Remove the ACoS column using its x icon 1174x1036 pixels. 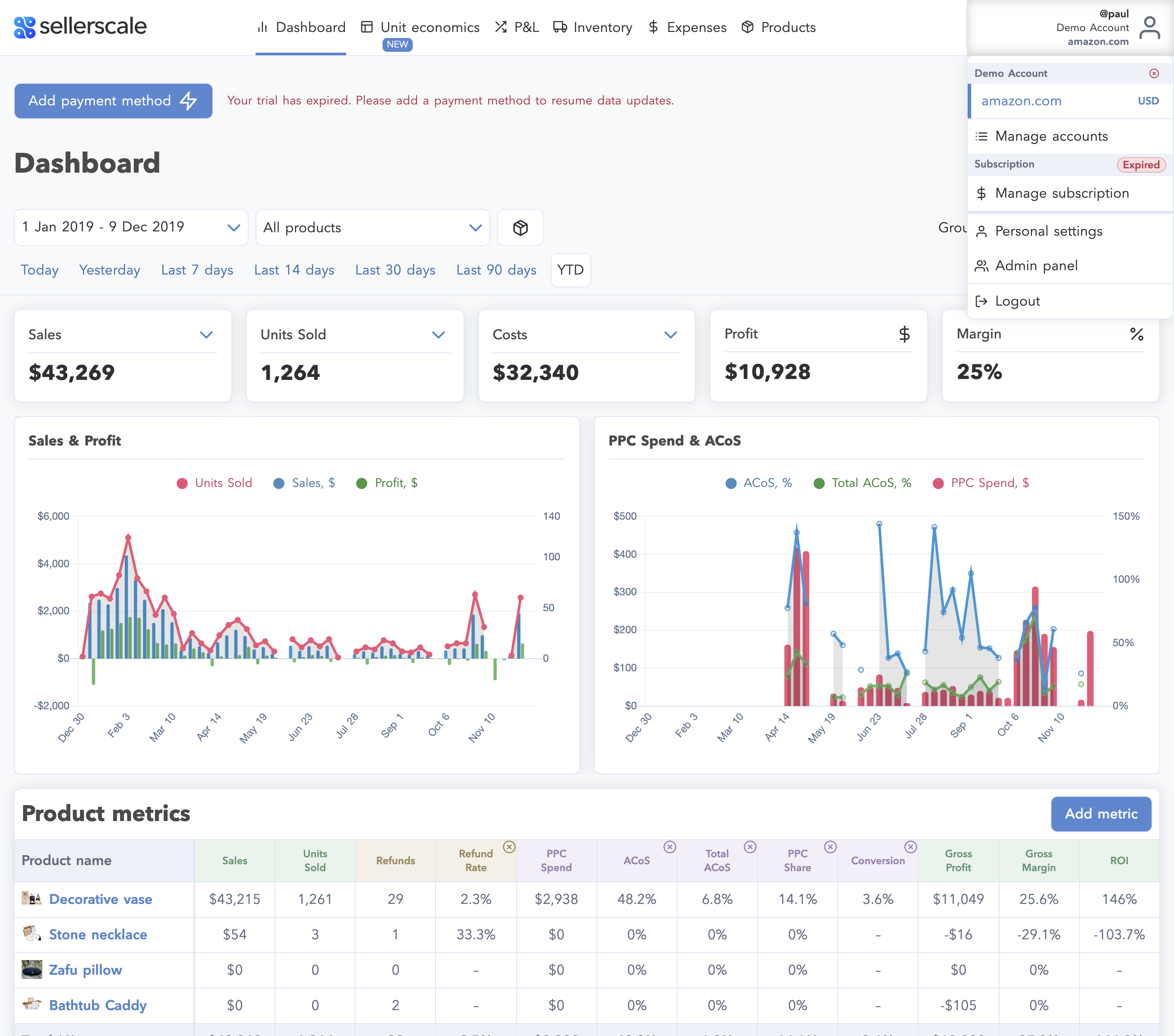click(670, 846)
